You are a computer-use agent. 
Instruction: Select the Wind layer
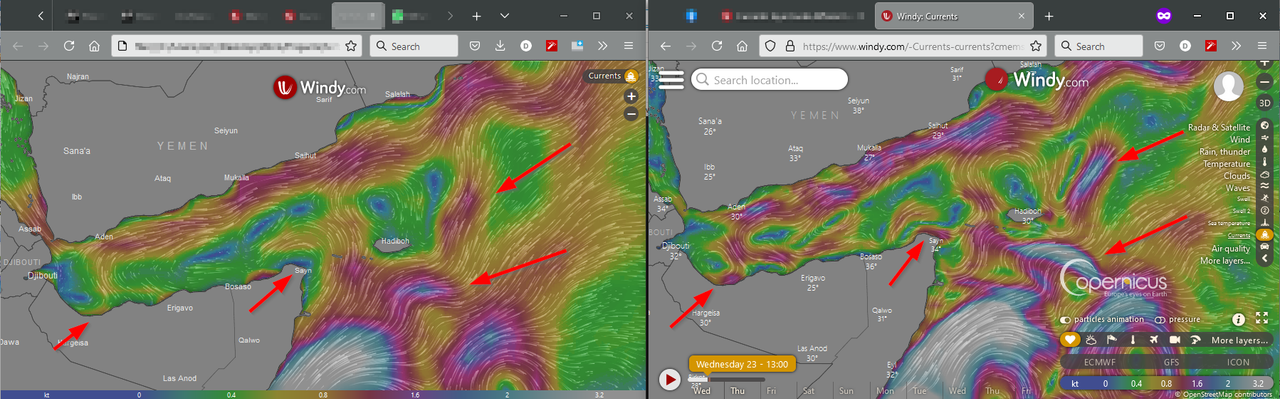pos(1239,139)
